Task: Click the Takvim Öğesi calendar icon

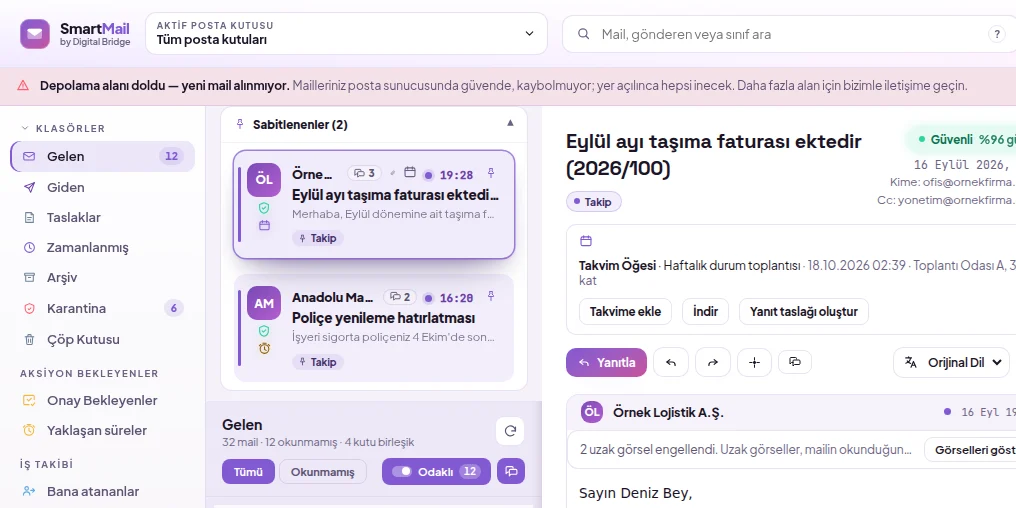Action: [x=586, y=241]
